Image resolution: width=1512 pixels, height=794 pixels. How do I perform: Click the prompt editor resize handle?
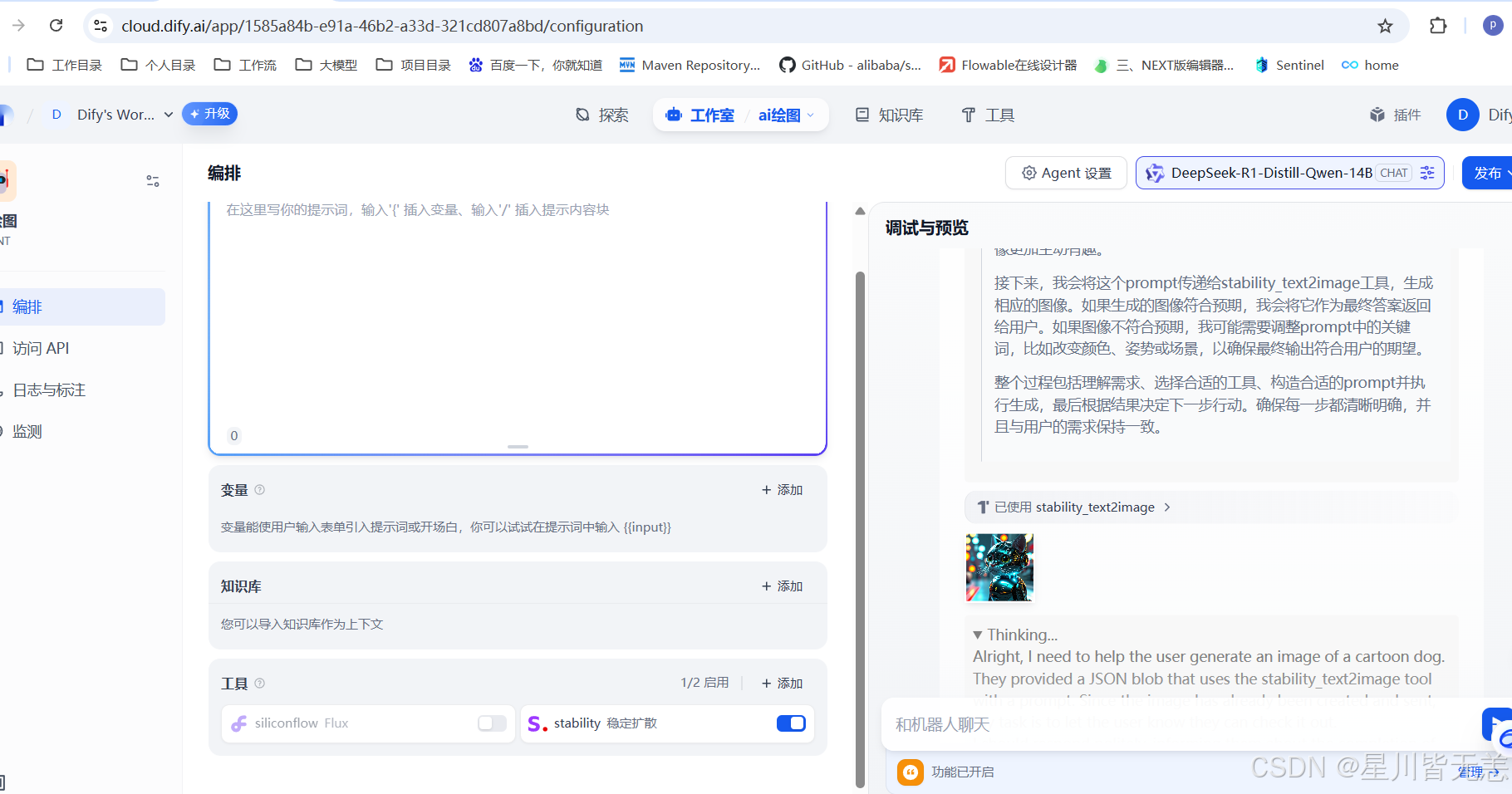coord(518,447)
